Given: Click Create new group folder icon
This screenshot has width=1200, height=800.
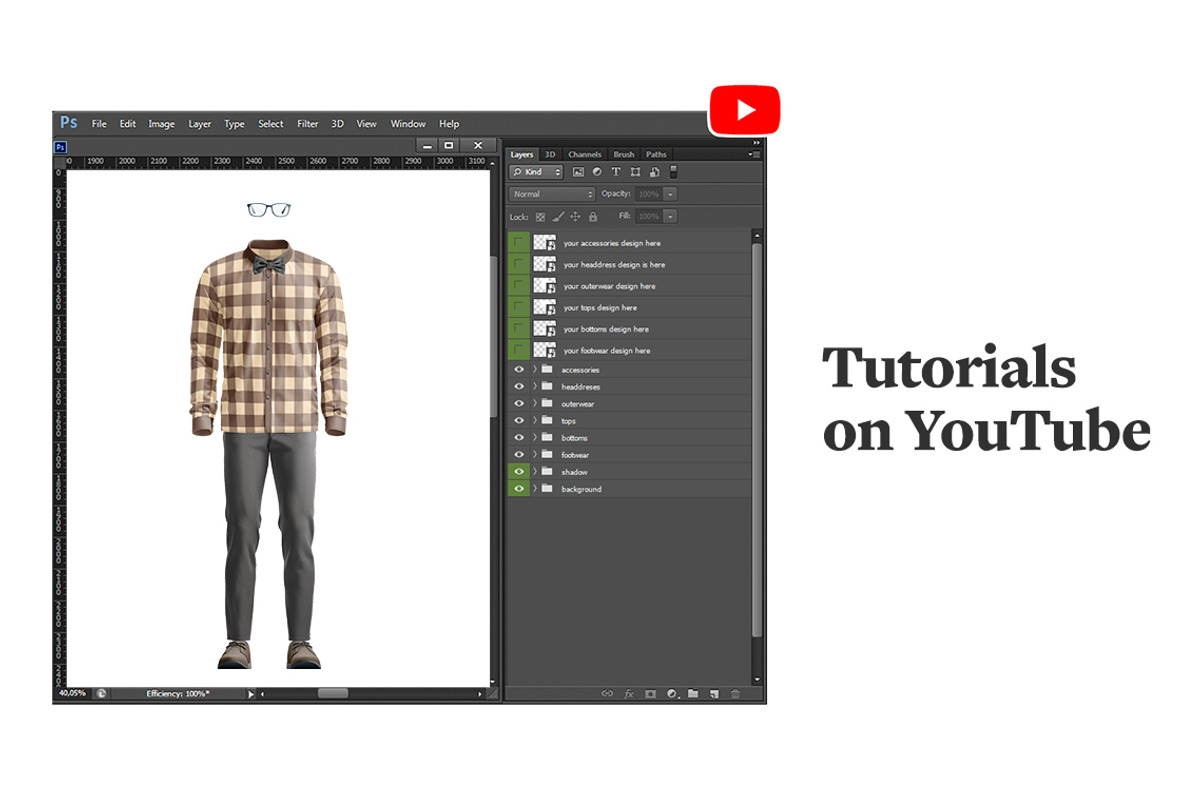Looking at the screenshot, I should [693, 693].
